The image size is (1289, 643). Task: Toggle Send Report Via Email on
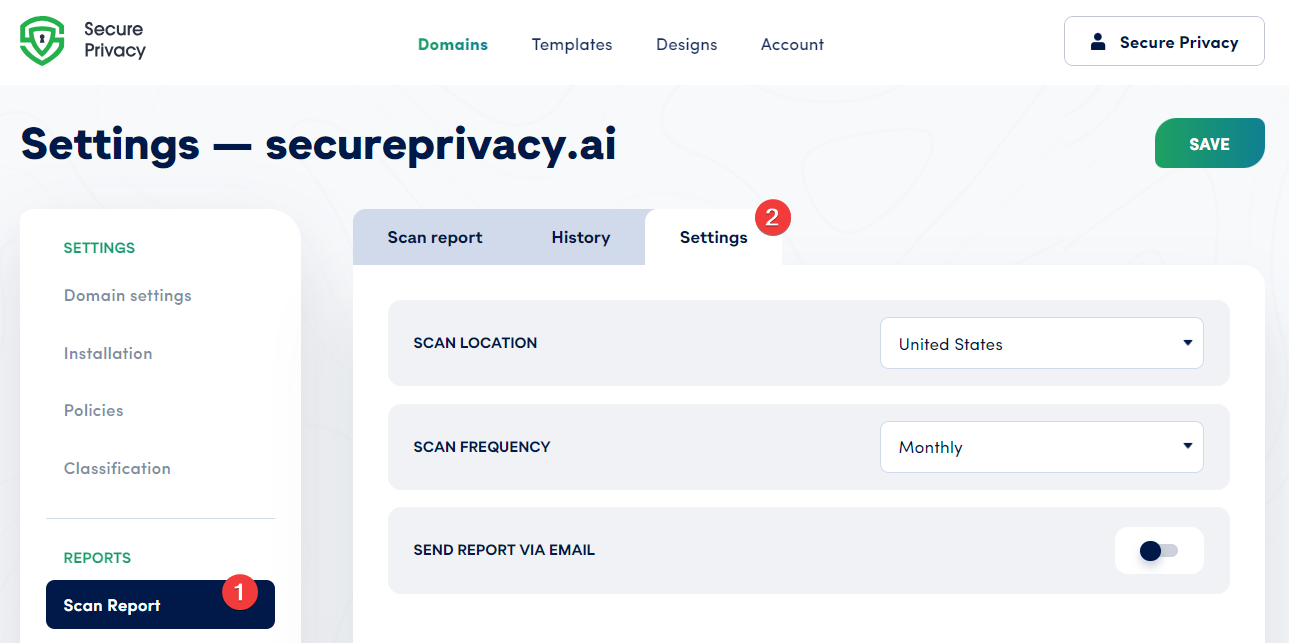coord(1159,550)
